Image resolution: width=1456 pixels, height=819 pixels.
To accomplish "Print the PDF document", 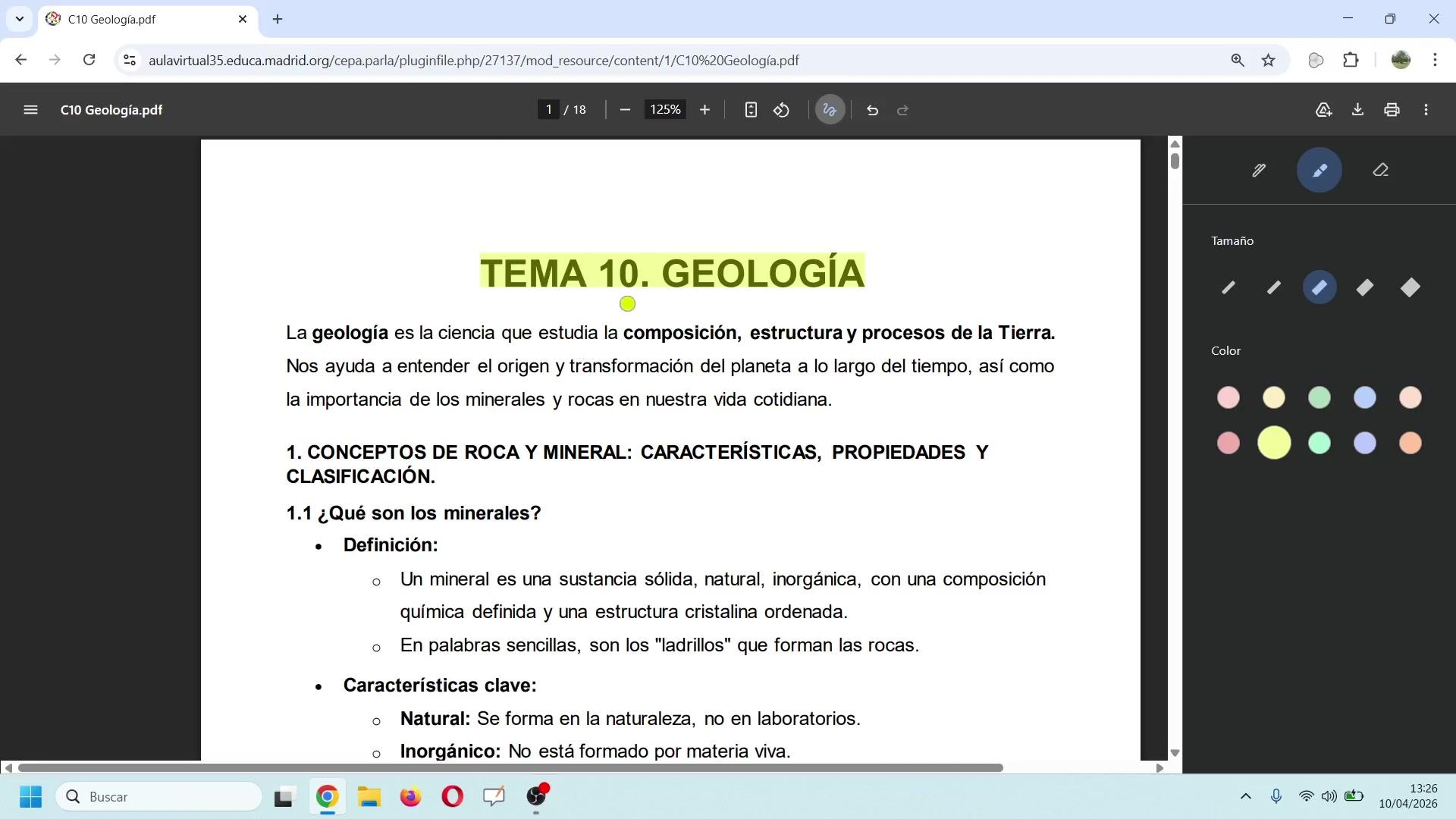I will (x=1392, y=110).
